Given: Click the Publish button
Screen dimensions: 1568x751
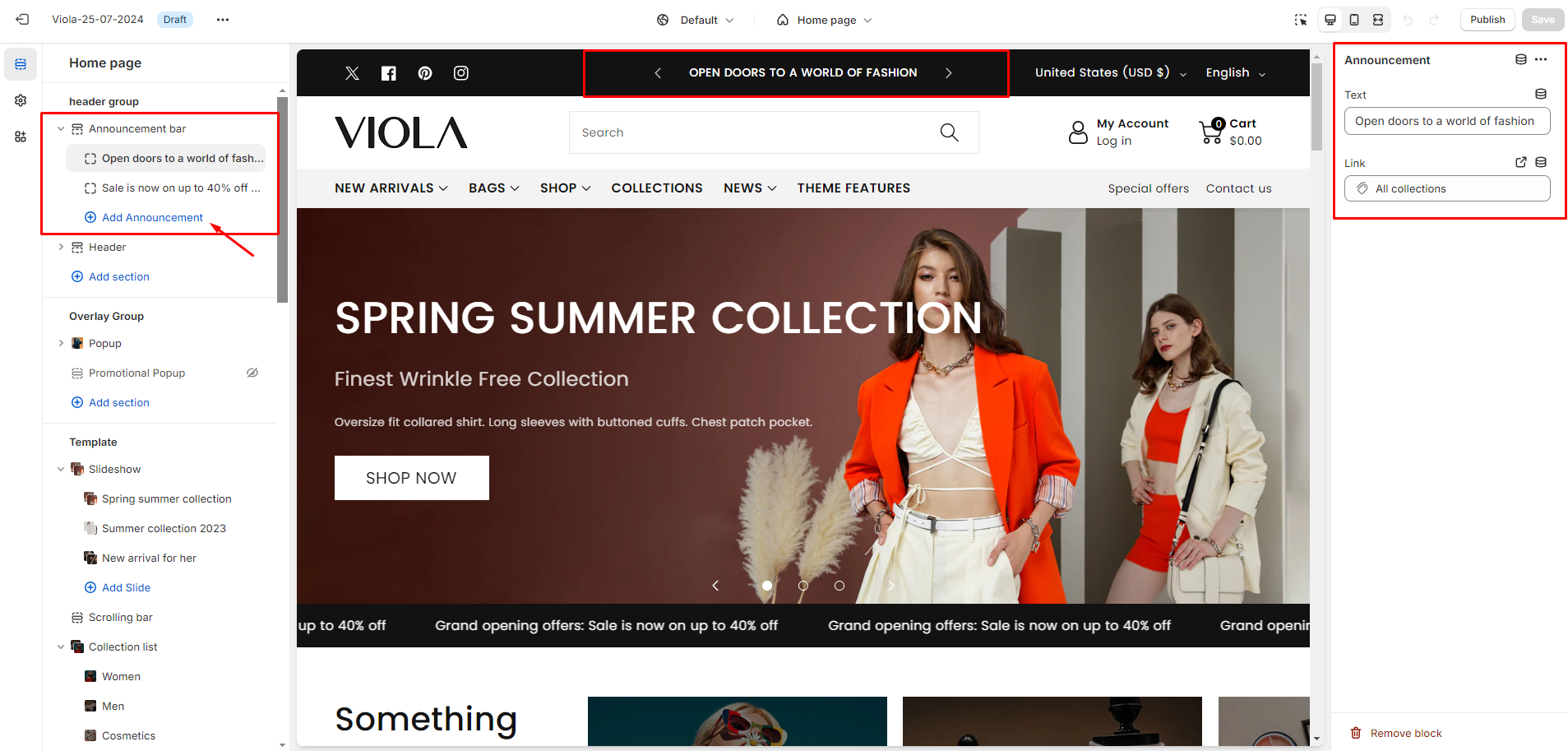Looking at the screenshot, I should 1487,20.
